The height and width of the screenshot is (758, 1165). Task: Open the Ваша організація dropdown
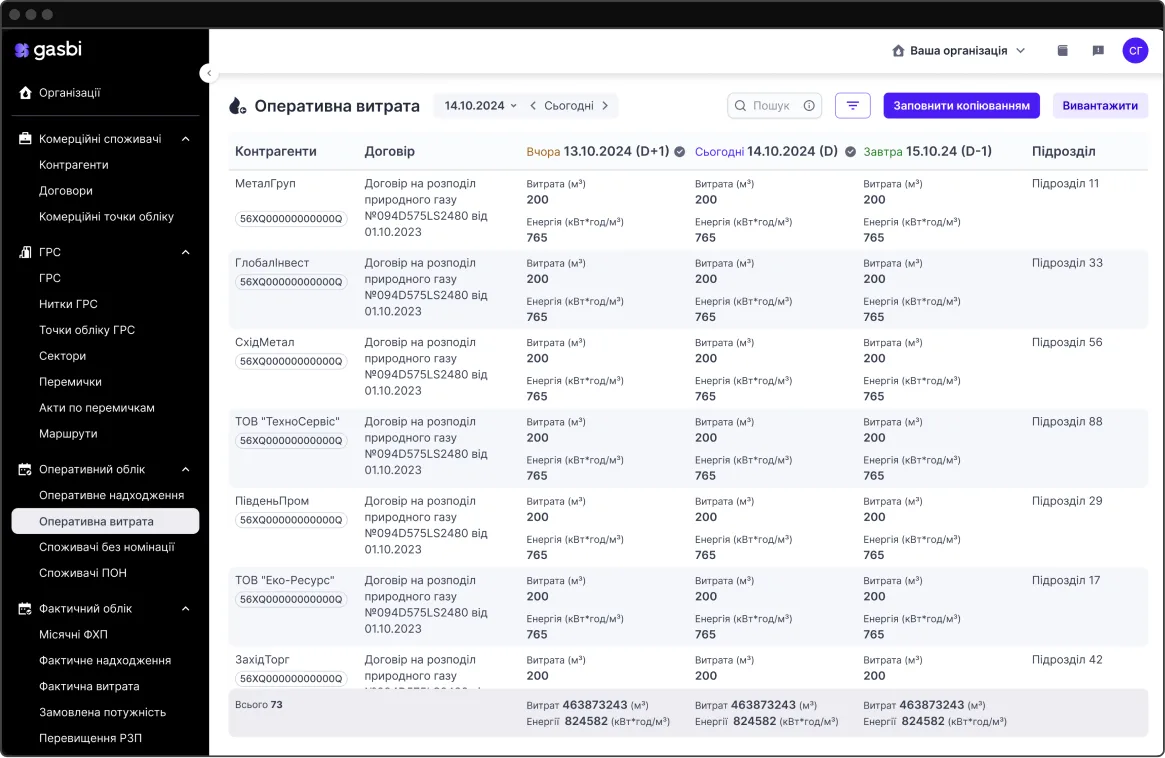tap(959, 51)
